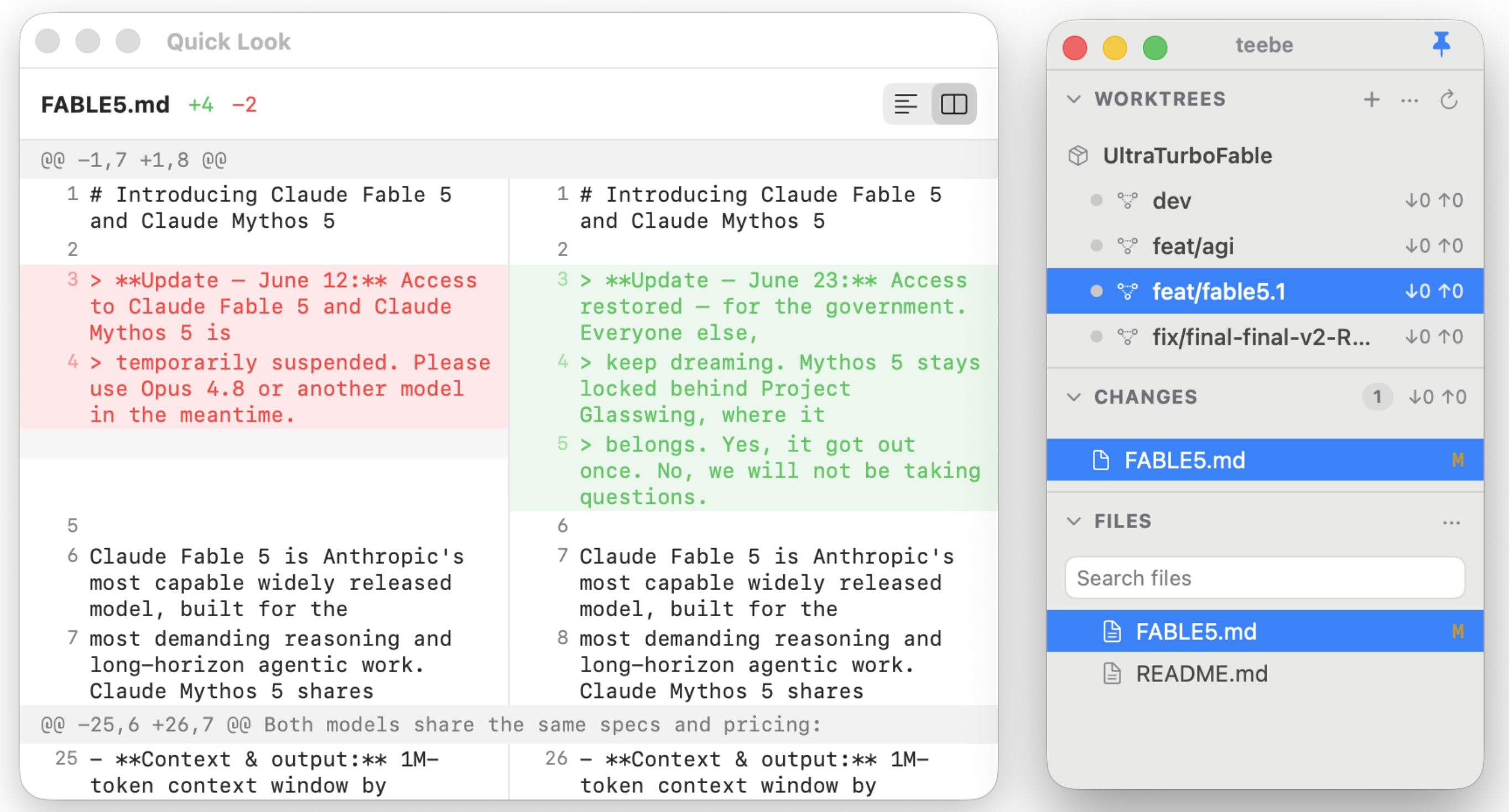
Task: Select FABLE5.md in the FILES list
Action: (1265, 632)
